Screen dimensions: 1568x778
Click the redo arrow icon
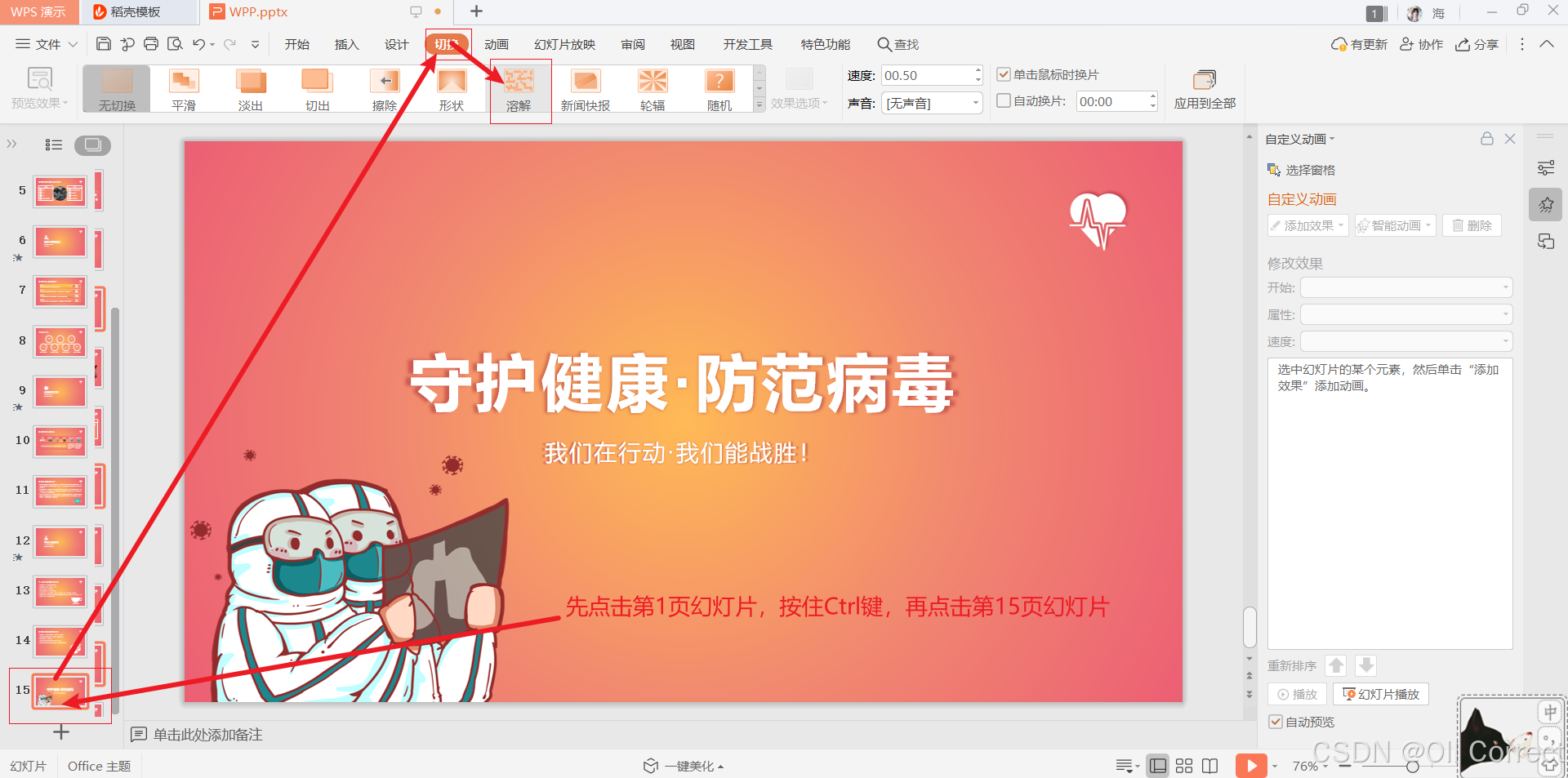coord(230,44)
